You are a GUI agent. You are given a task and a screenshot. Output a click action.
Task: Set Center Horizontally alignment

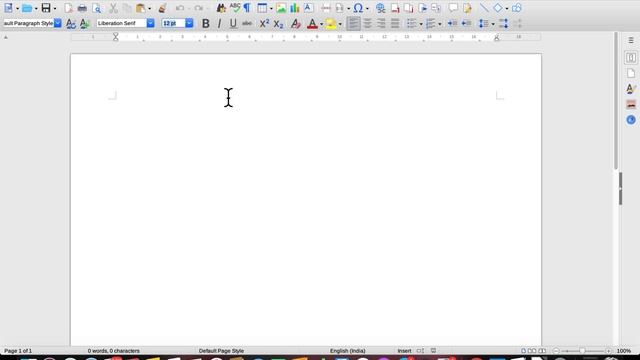point(367,24)
